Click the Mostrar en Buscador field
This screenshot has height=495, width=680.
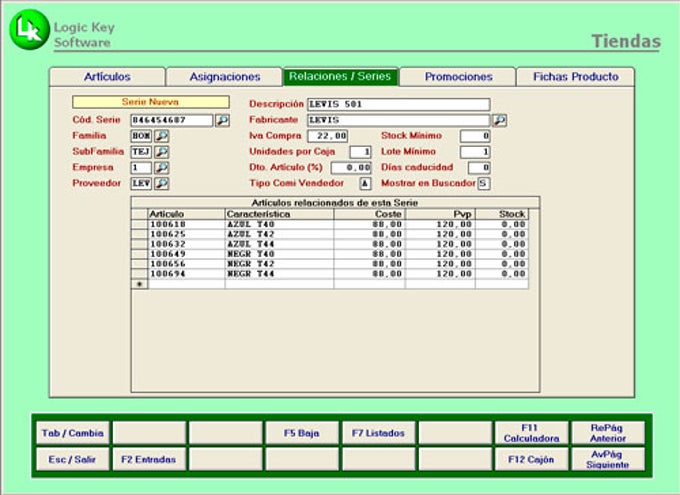484,184
